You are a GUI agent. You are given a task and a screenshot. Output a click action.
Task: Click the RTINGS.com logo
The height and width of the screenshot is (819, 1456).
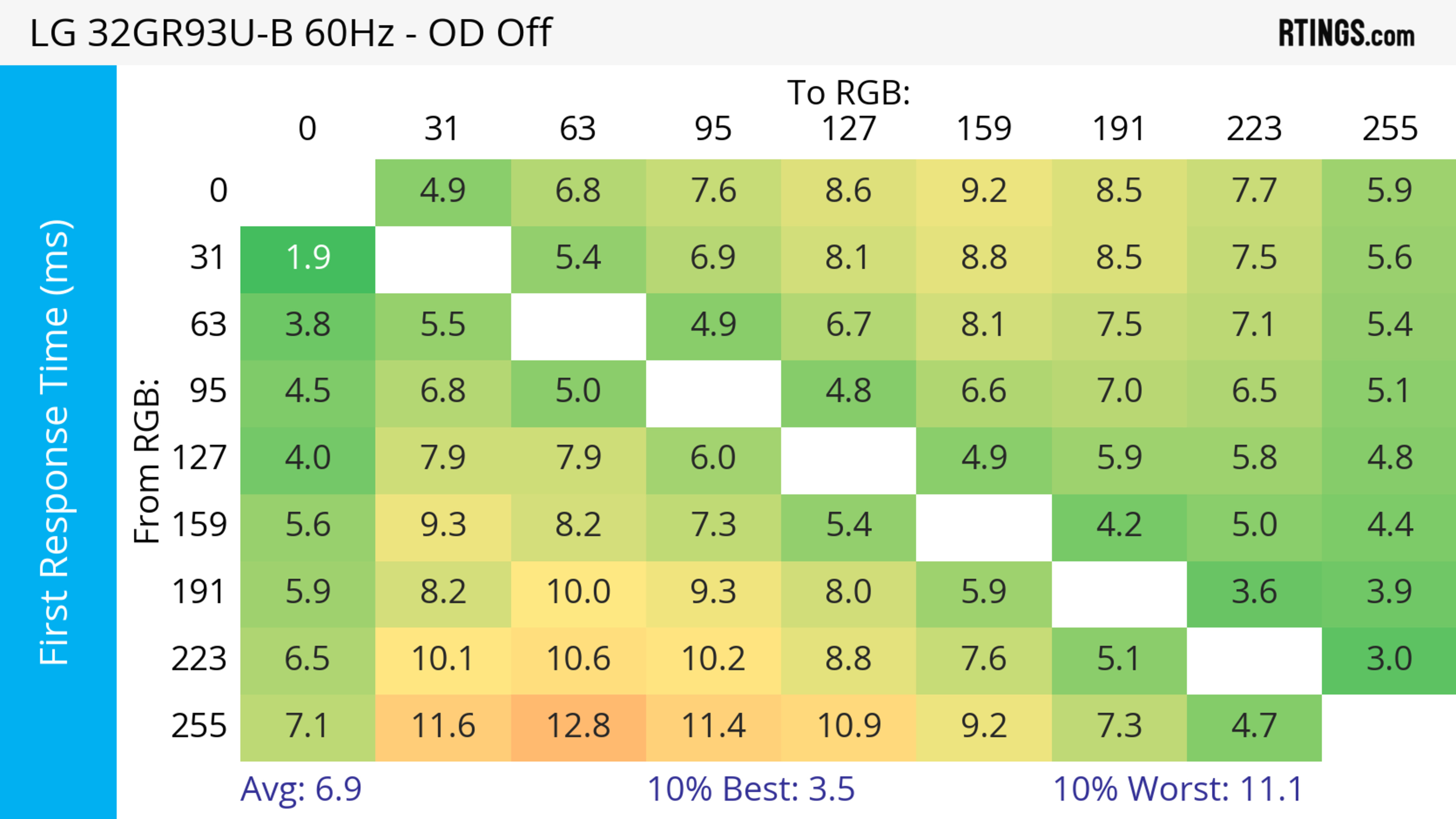click(x=1346, y=33)
